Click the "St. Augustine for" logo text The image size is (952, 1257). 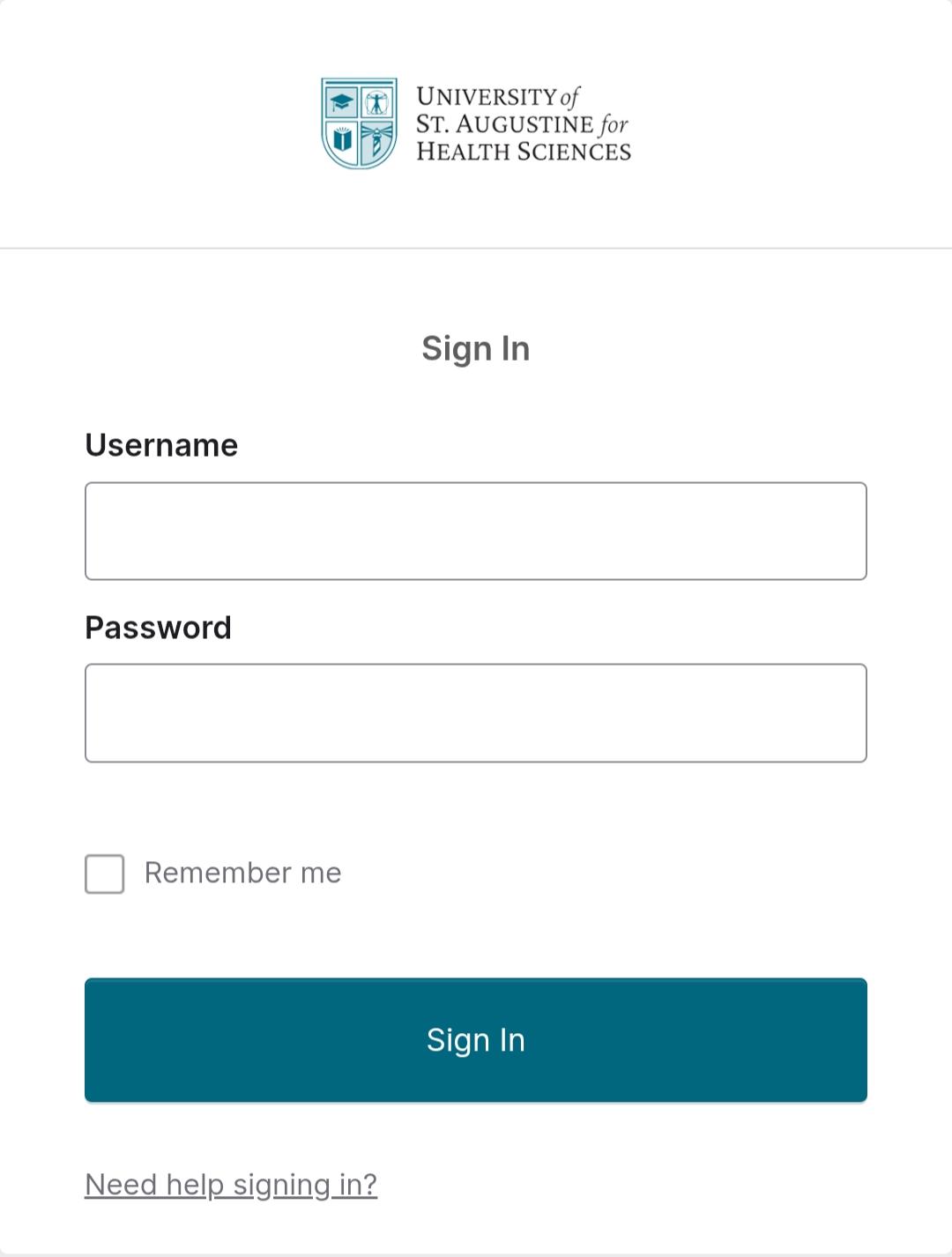pos(522,124)
